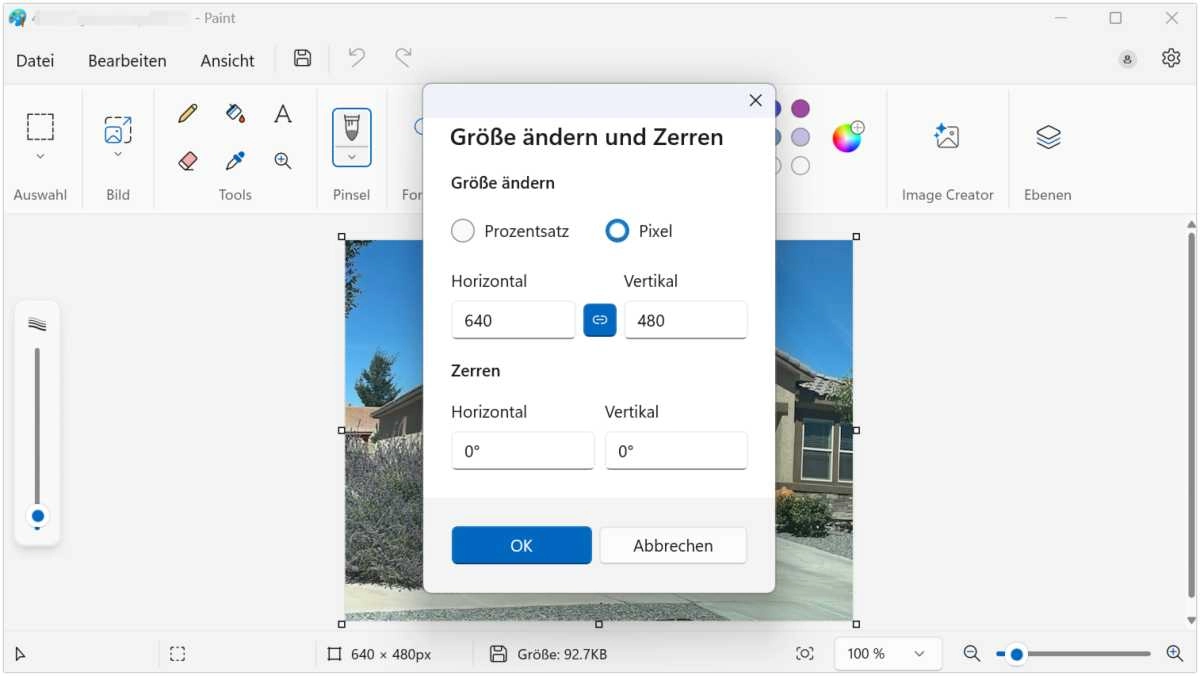The width and height of the screenshot is (1200, 676).
Task: Expand the Bild dropdown arrow
Action: click(x=118, y=155)
